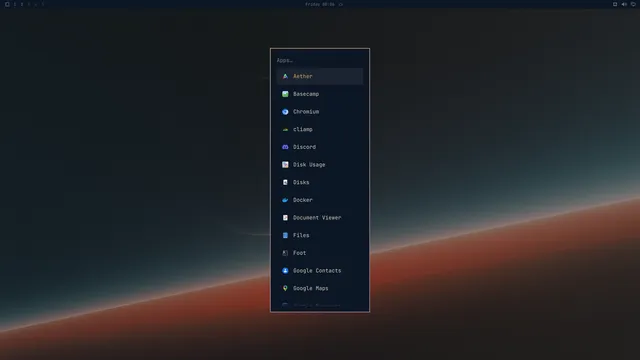This screenshot has width=640, height=360.
Task: Open Document Viewer via its icon
Action: 285,218
